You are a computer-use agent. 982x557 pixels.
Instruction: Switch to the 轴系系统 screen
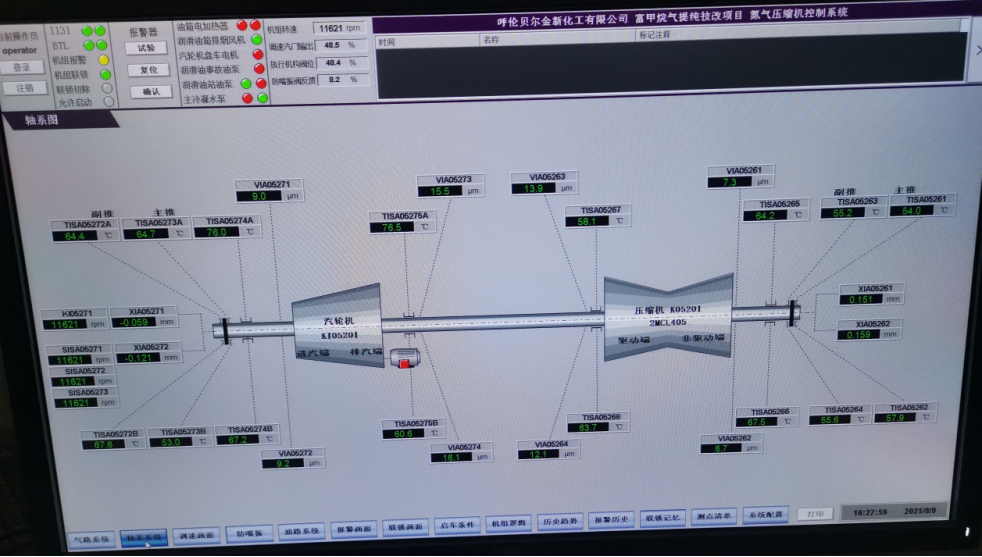[x=144, y=538]
